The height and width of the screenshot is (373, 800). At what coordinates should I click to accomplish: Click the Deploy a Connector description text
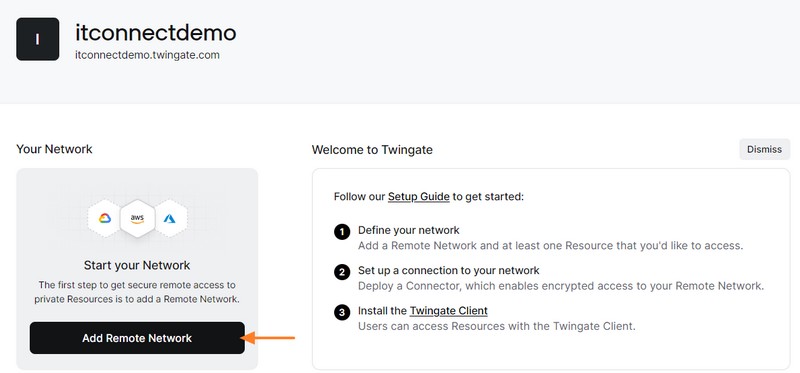[561, 286]
